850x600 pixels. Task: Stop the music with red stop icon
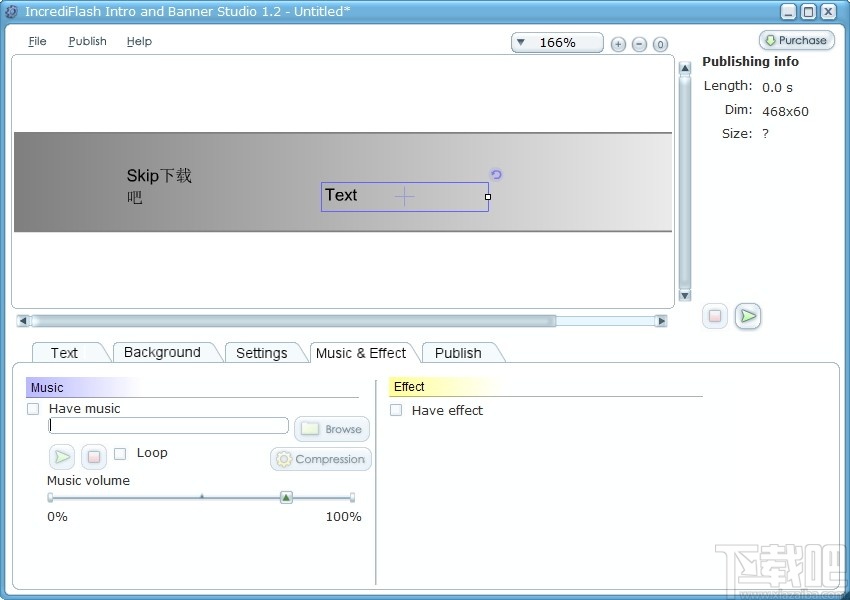click(94, 457)
